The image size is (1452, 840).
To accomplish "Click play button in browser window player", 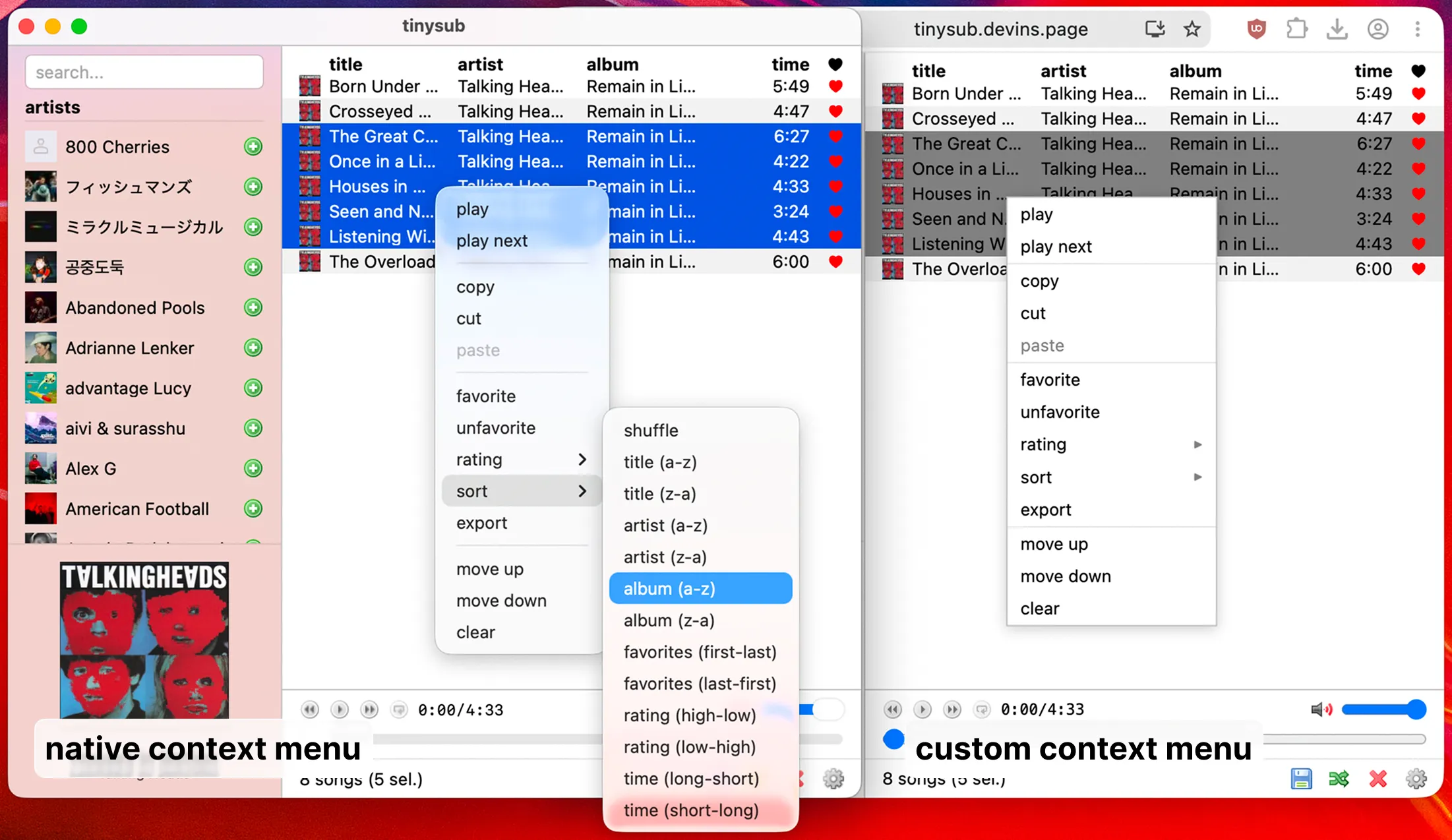I will tap(923, 709).
